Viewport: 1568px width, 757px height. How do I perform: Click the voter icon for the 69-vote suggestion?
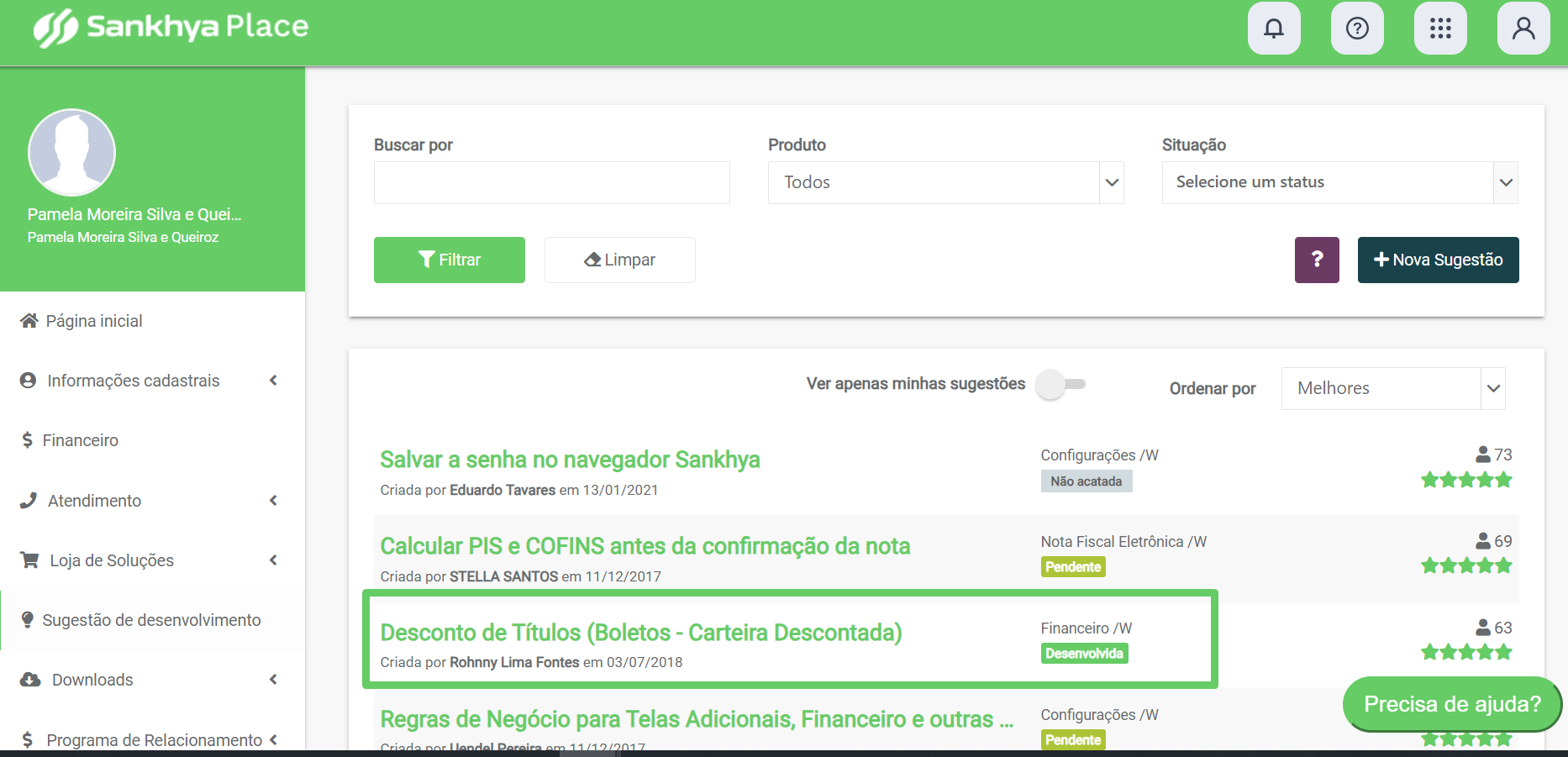coord(1483,541)
